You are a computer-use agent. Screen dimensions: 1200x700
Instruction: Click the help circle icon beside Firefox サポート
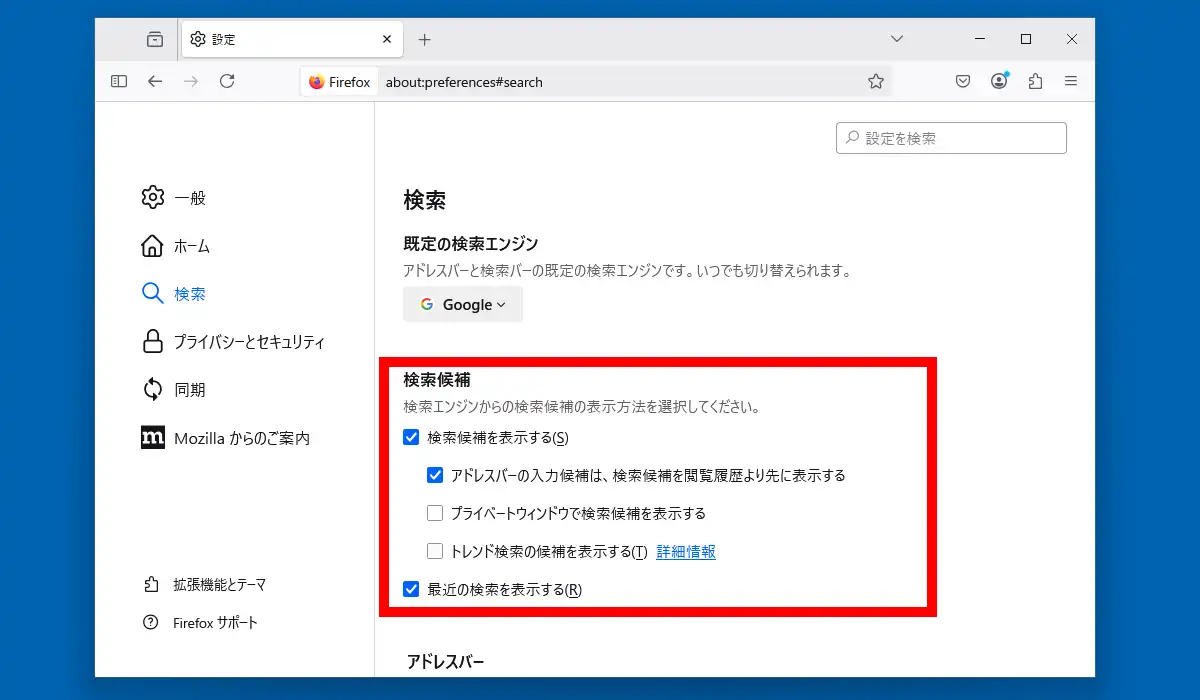[151, 622]
